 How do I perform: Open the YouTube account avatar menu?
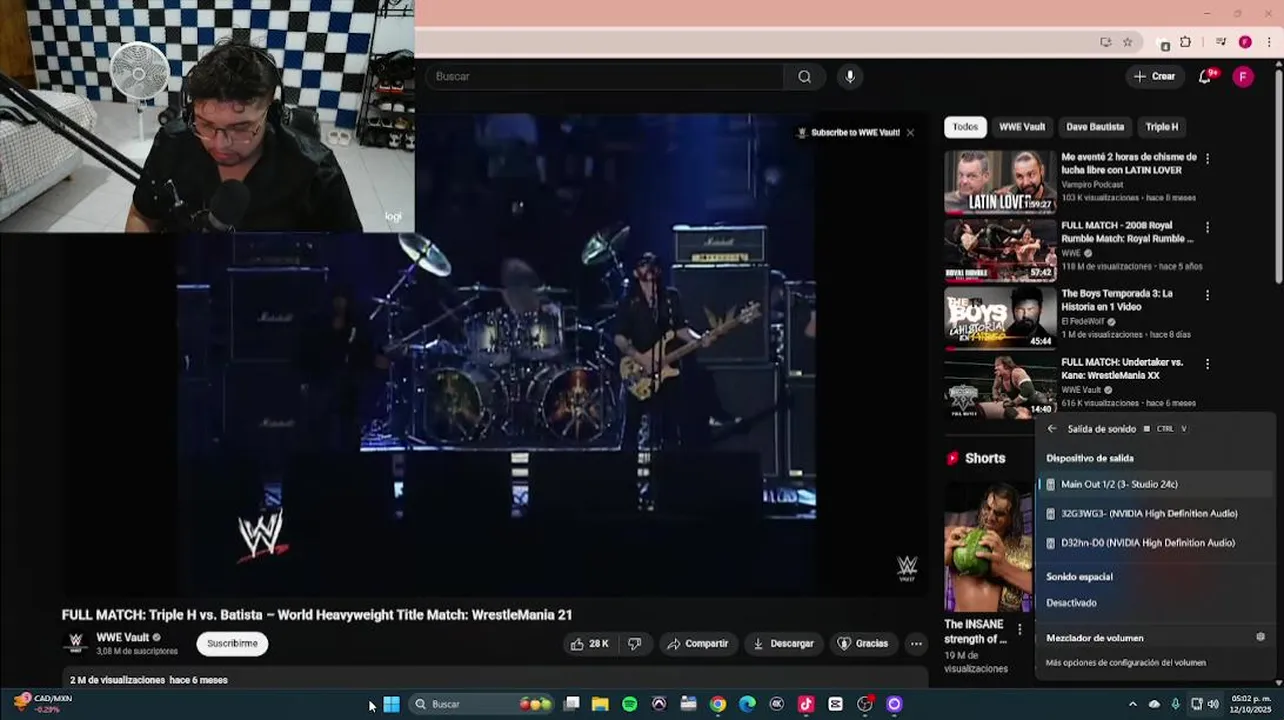[1243, 77]
